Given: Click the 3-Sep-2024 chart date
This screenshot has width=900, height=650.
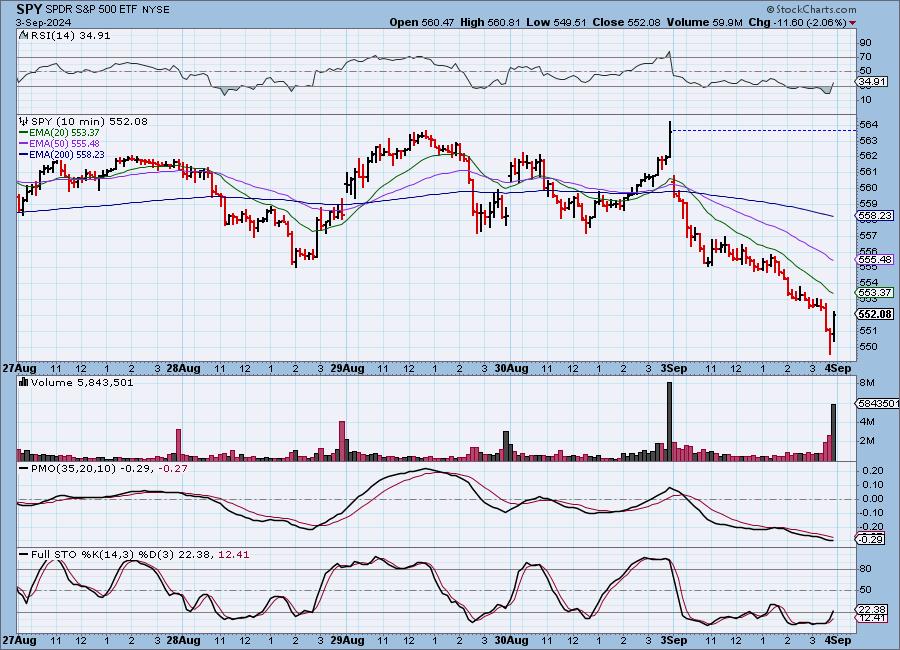Looking at the screenshot, I should 44,22.
